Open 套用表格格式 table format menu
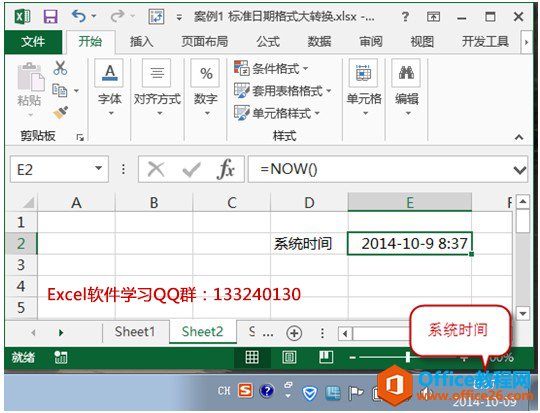540x413 pixels. [x=282, y=91]
